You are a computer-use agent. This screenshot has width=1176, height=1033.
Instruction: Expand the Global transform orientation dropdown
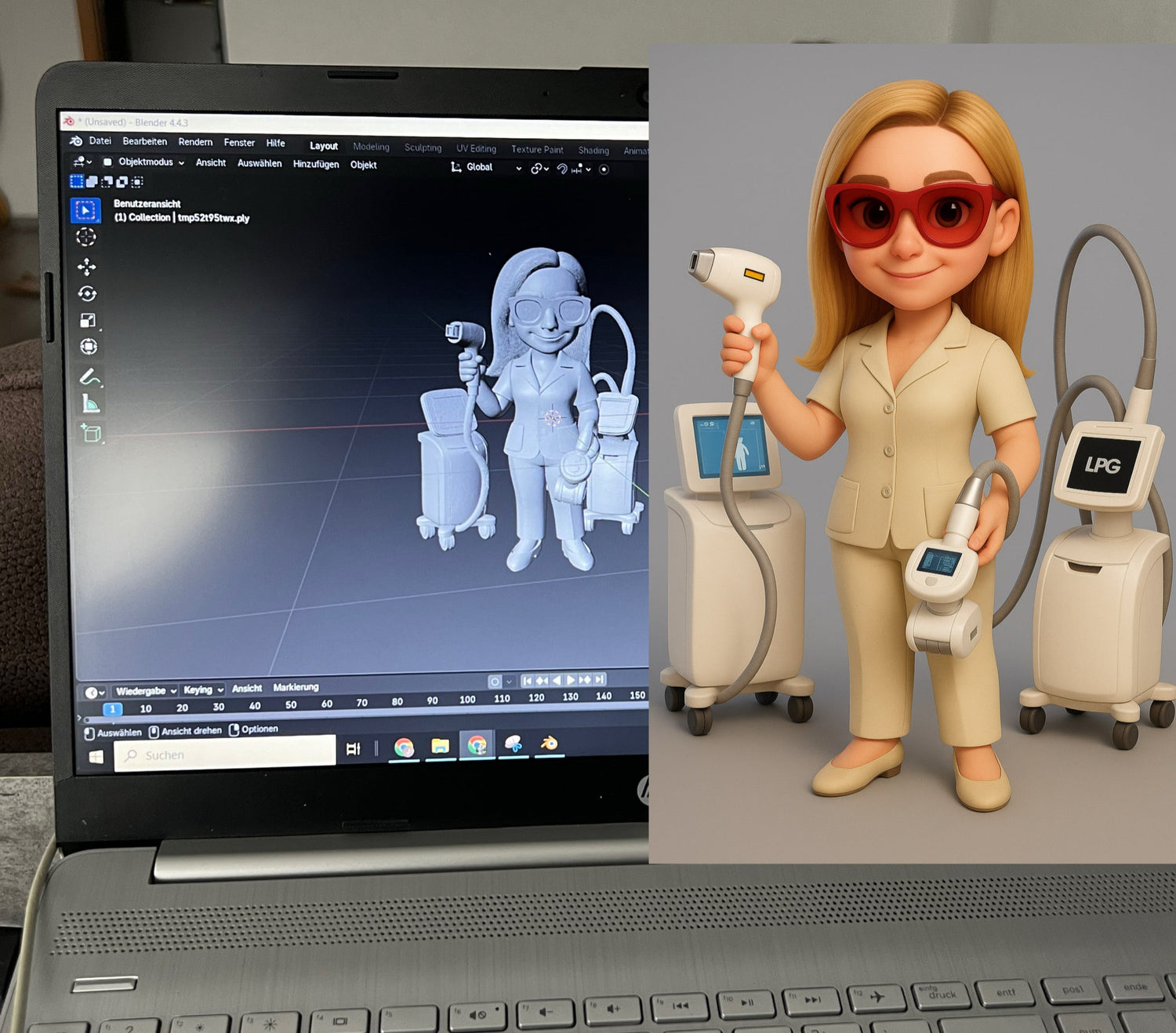486,167
